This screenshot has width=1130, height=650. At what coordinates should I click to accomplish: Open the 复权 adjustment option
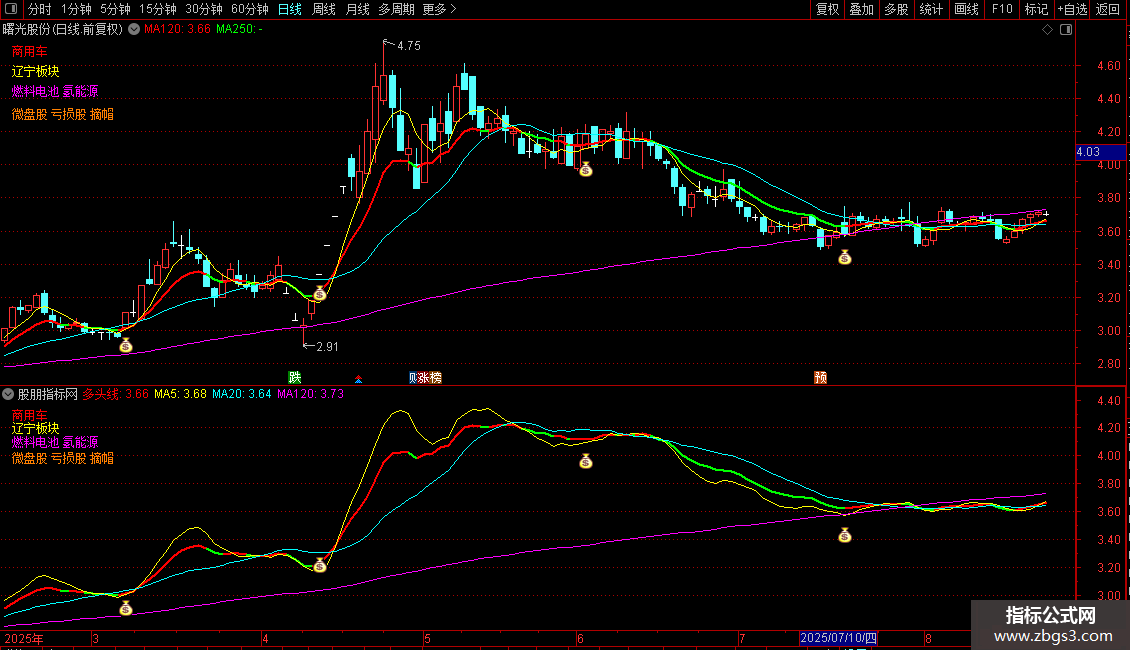pyautogui.click(x=827, y=9)
